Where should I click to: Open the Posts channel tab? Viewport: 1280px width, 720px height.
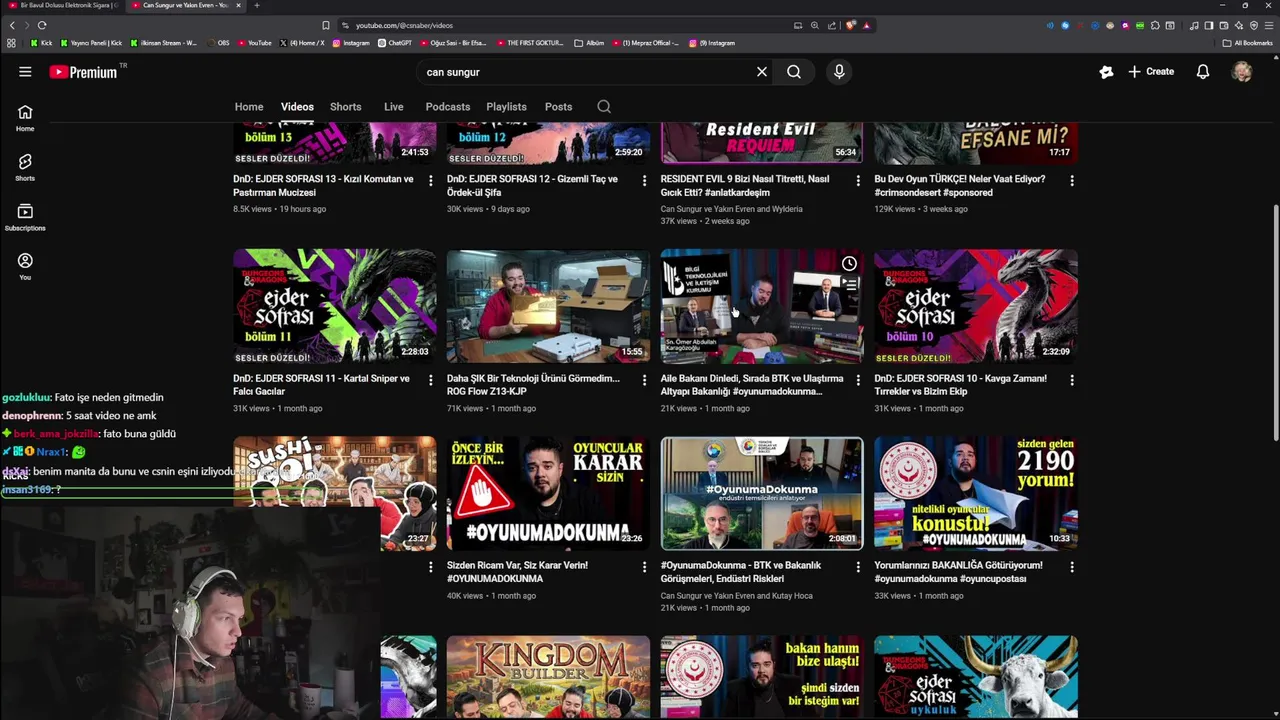click(558, 107)
